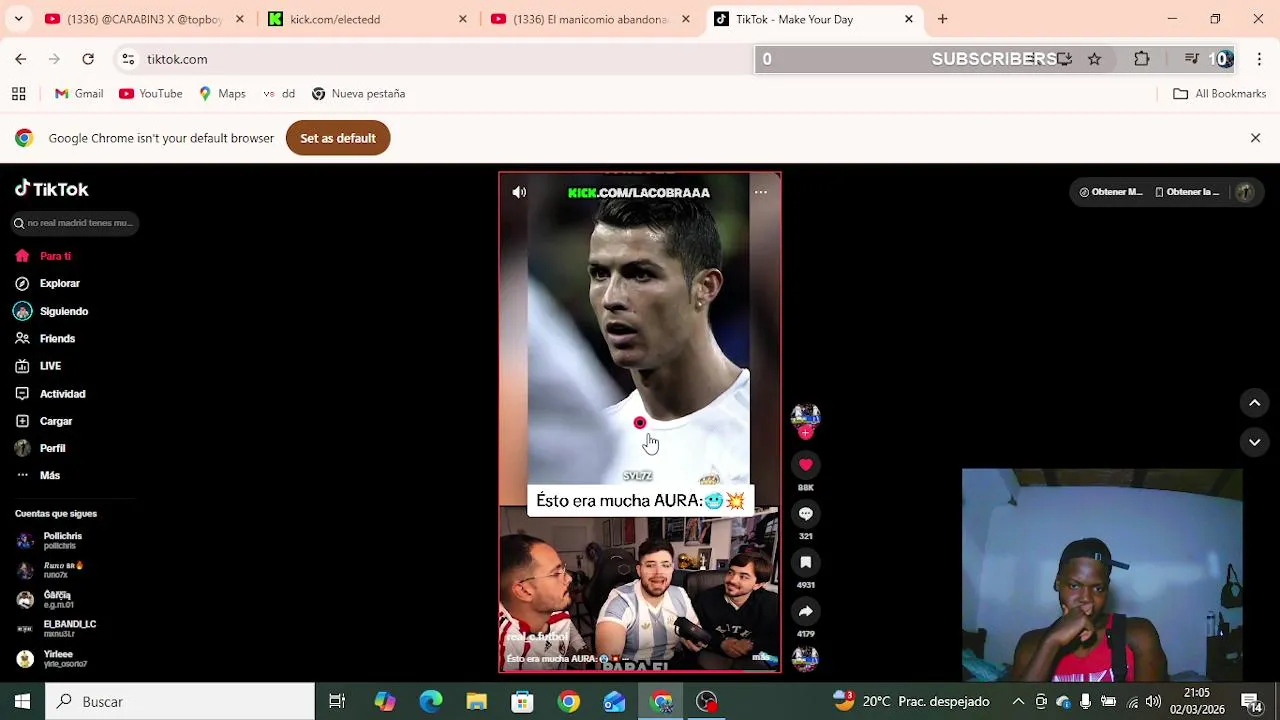Click the Obtener M... button
The width and height of the screenshot is (1280, 720).
[x=1110, y=192]
